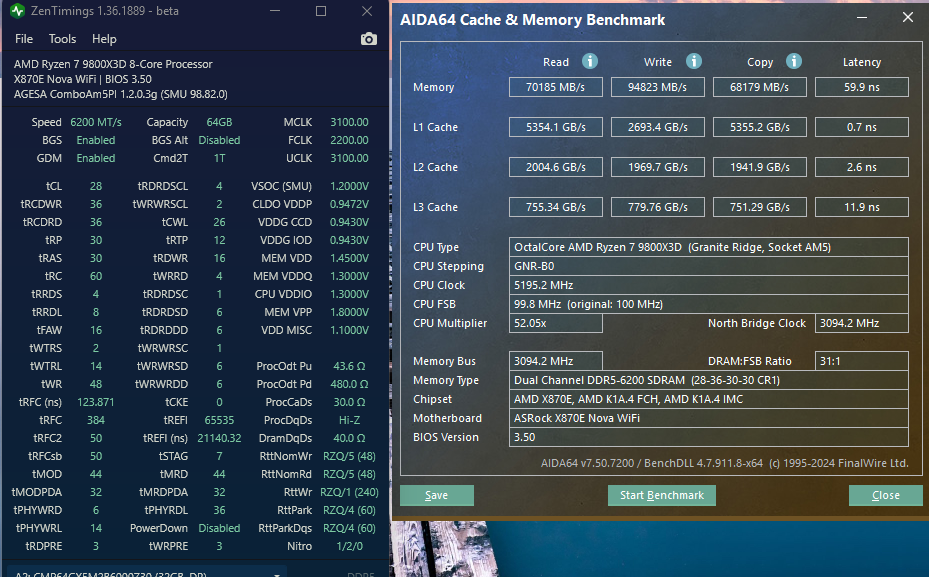Click the L3 Cache Write result field
The image size is (929, 577).
(x=657, y=207)
